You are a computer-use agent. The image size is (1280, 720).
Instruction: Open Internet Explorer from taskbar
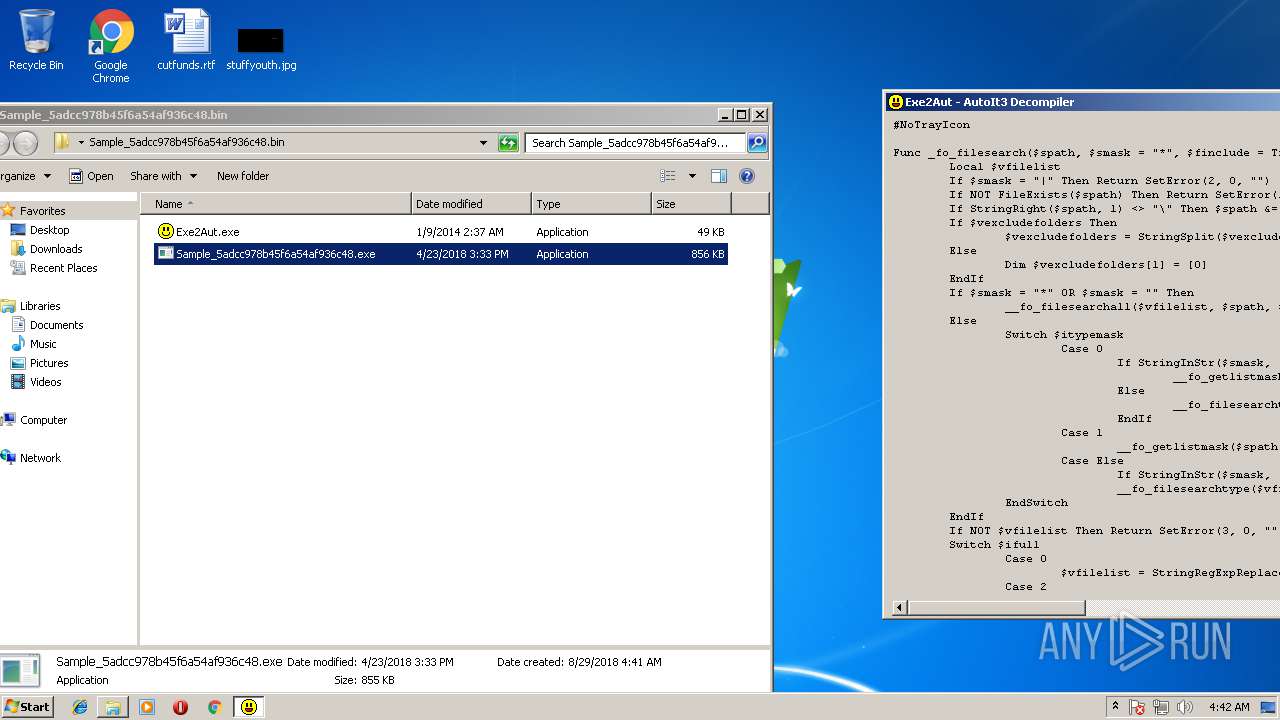click(x=80, y=707)
